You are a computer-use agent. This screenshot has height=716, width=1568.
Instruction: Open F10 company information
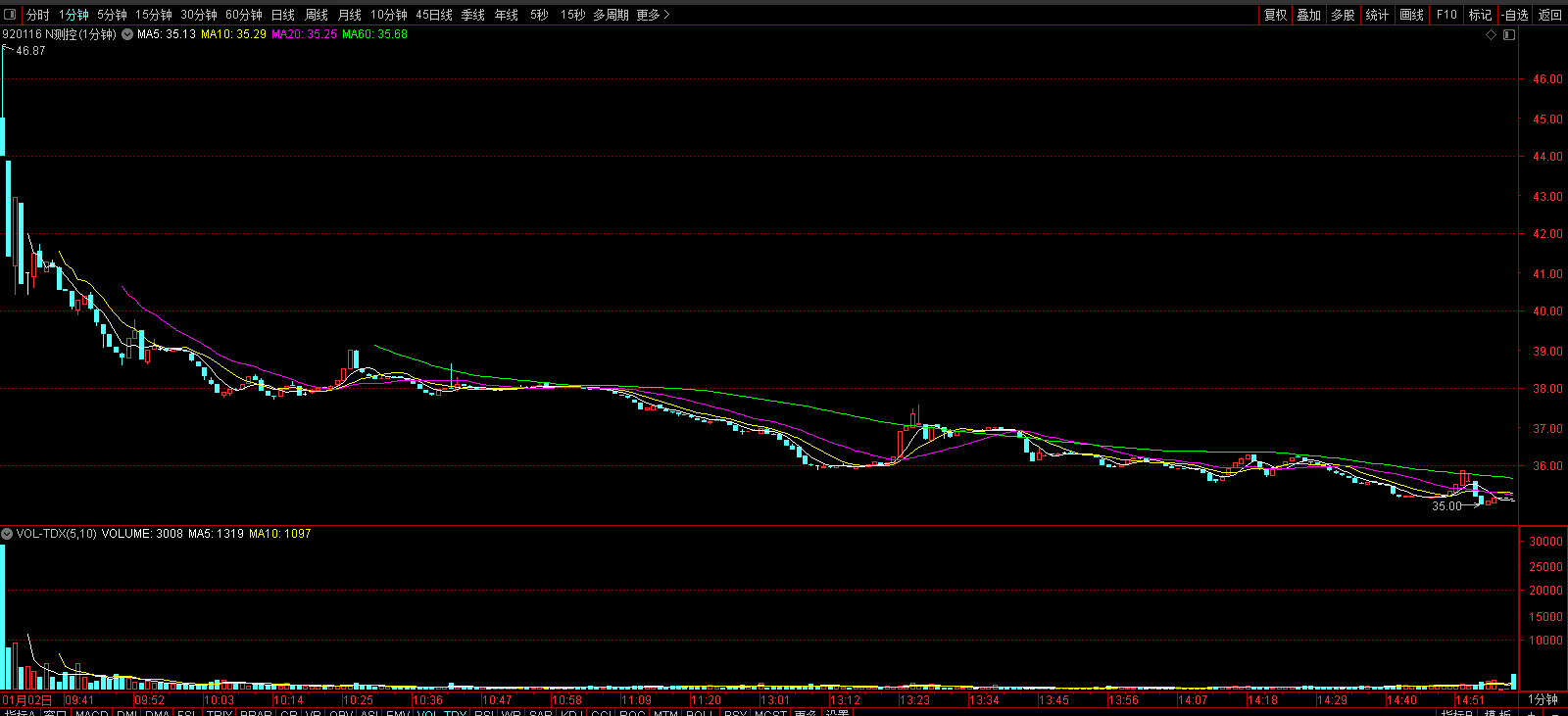pyautogui.click(x=1446, y=15)
